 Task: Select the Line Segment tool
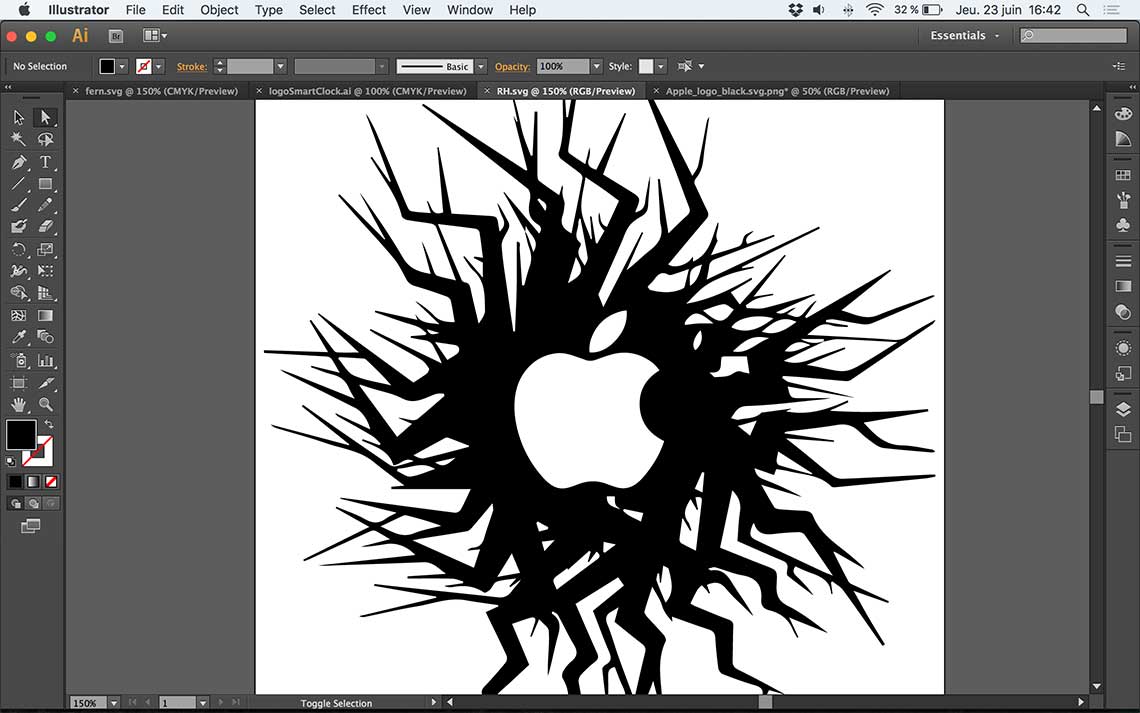19,184
